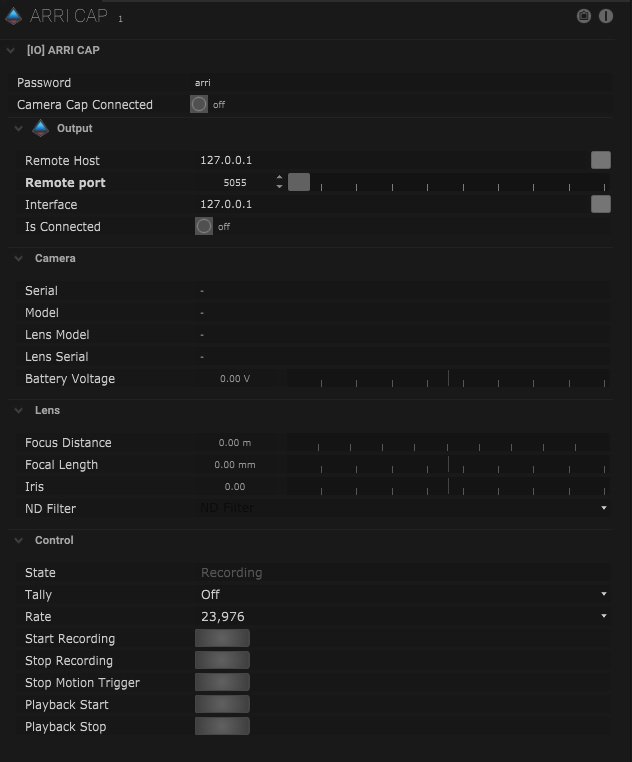This screenshot has width=632, height=762.
Task: Click the Focal Length slider track
Action: [448, 465]
